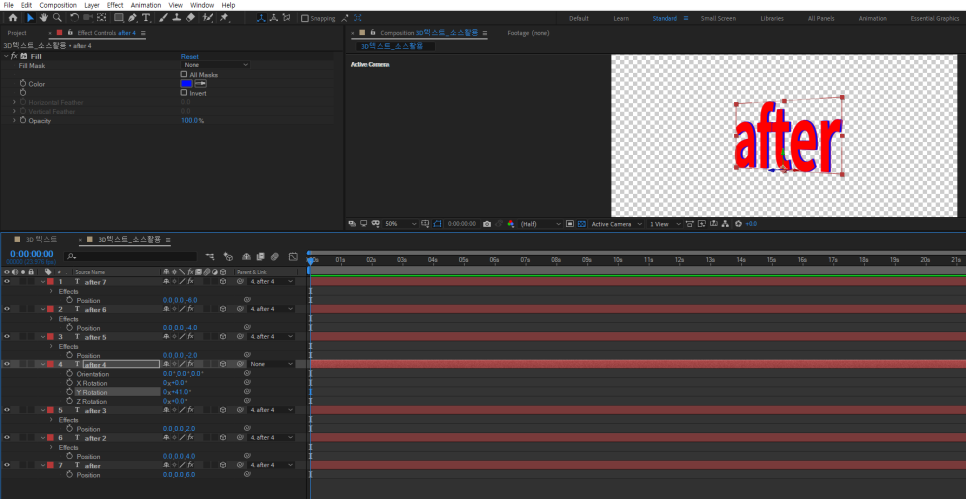Hide the after 5 layer eye icon
Screen dimensions: 966x499
coord(7,336)
